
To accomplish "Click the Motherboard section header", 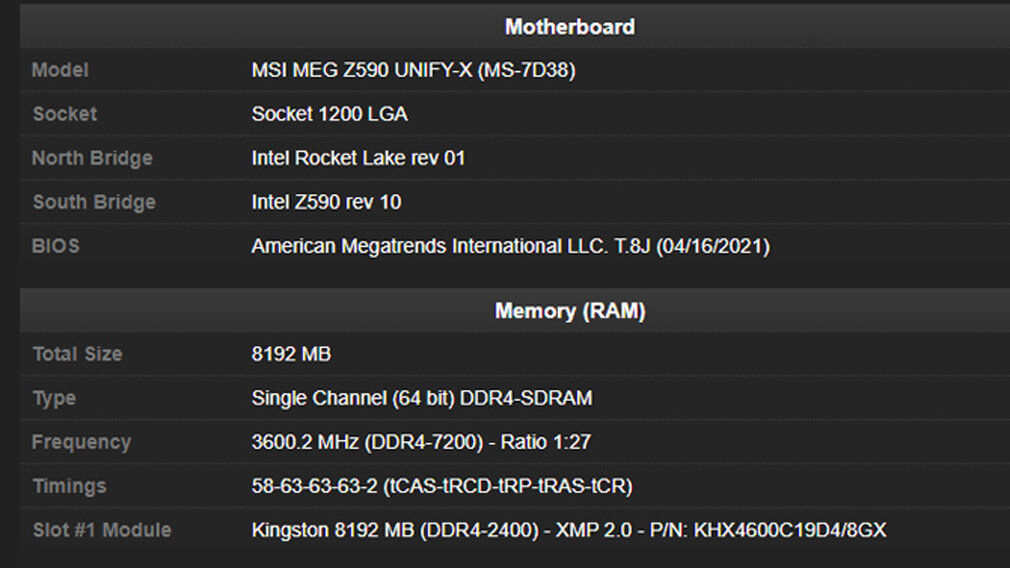I will tap(569, 27).
